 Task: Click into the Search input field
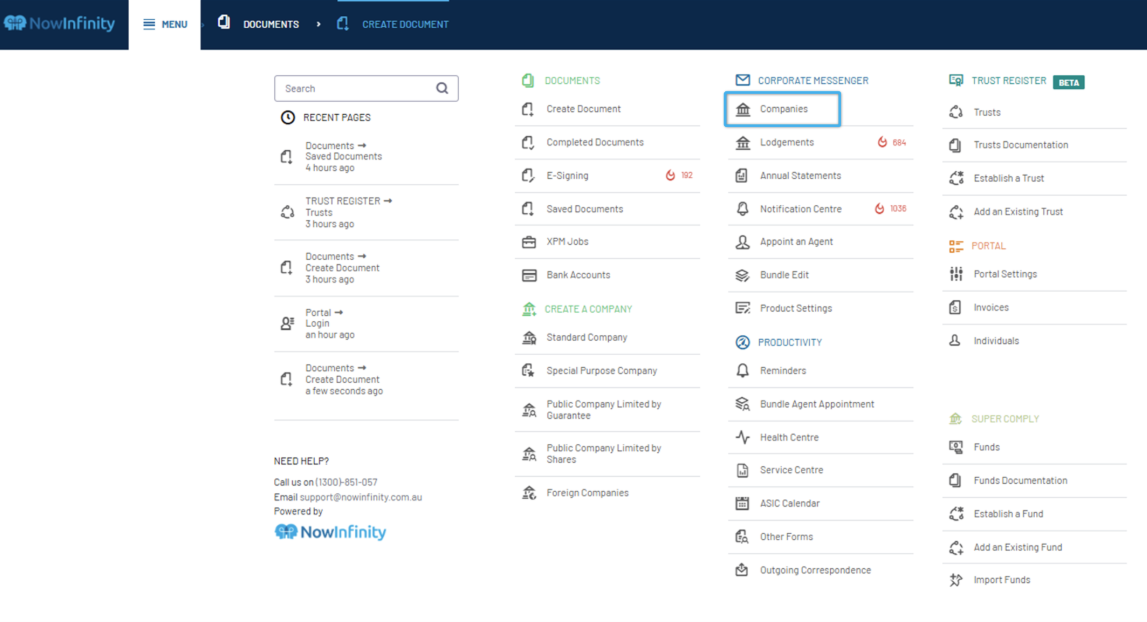pyautogui.click(x=355, y=88)
